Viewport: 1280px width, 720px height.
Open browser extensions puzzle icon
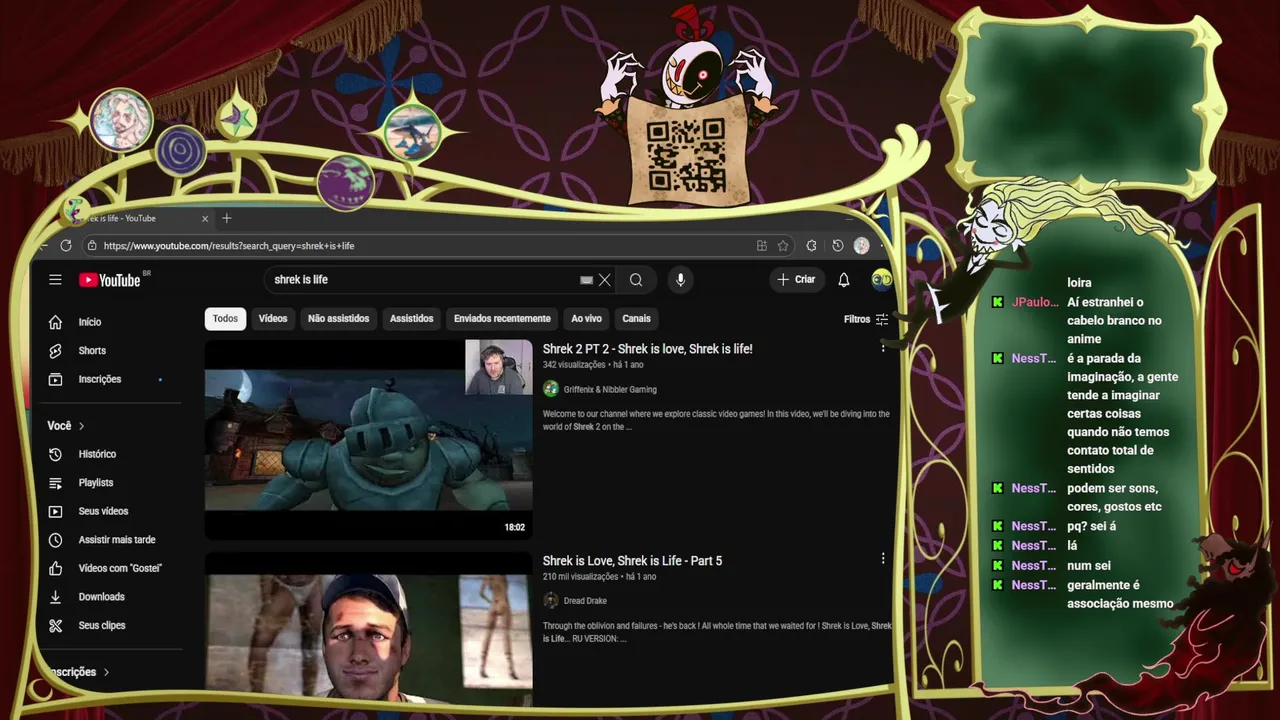811,245
